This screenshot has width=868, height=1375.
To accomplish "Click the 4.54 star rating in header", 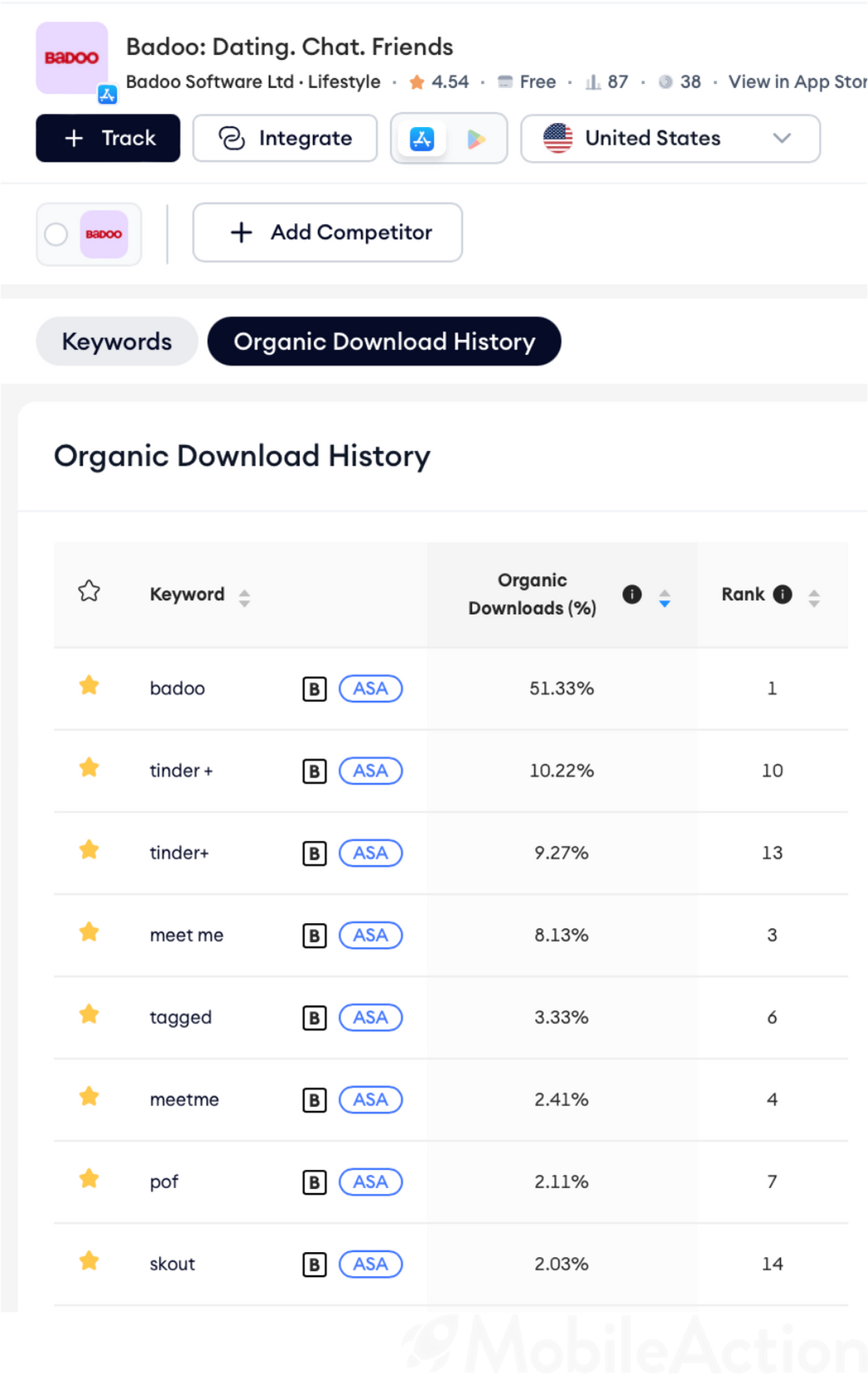I will tap(439, 81).
